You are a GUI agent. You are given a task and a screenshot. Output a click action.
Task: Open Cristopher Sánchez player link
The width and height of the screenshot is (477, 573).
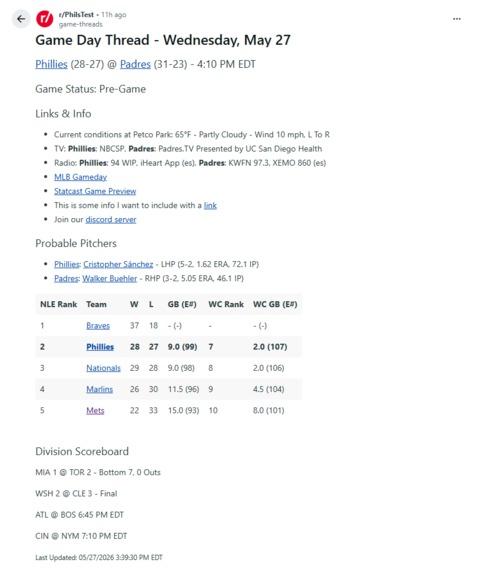pos(118,264)
